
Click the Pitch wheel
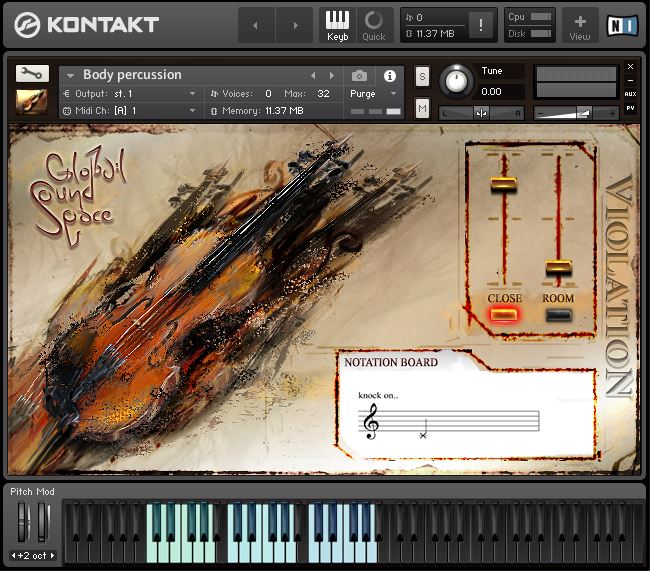coord(24,521)
